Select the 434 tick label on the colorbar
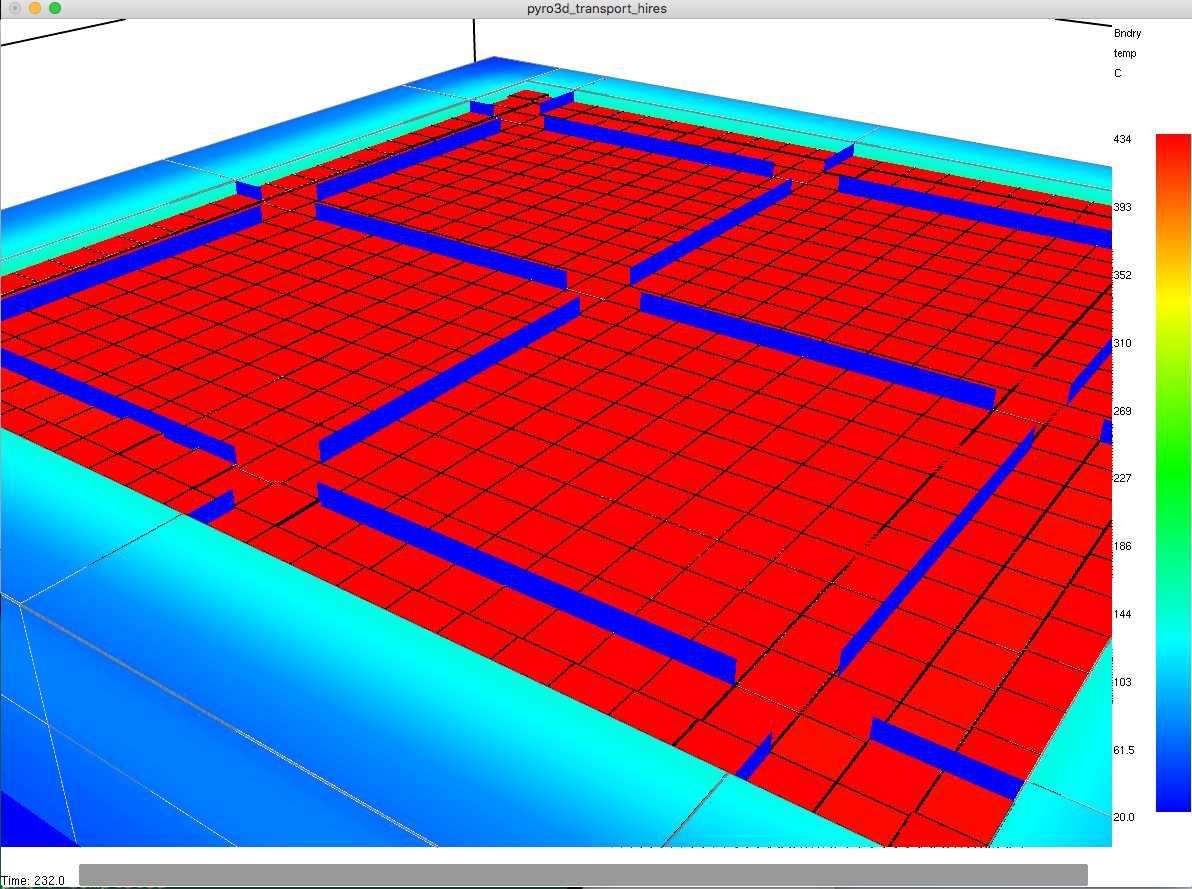The image size is (1192, 889). [x=1122, y=139]
